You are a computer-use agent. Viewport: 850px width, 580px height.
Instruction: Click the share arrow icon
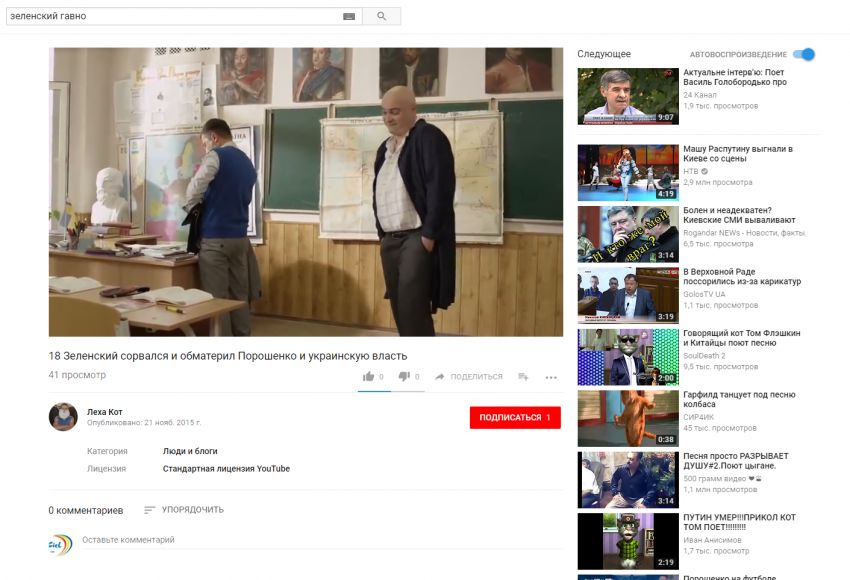440,376
